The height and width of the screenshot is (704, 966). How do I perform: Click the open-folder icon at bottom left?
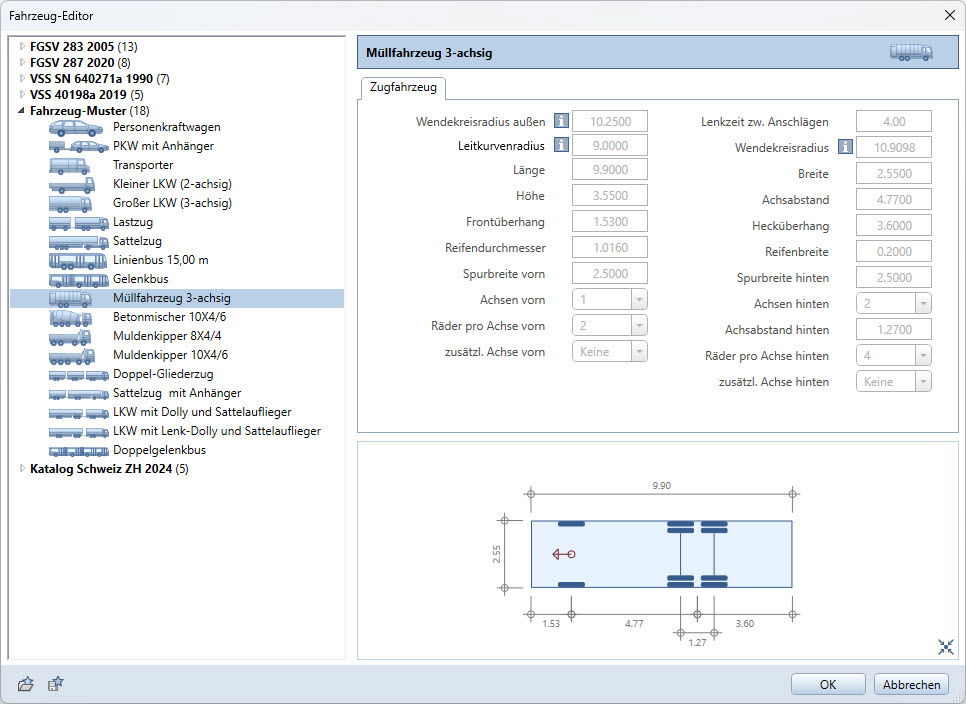(x=25, y=684)
